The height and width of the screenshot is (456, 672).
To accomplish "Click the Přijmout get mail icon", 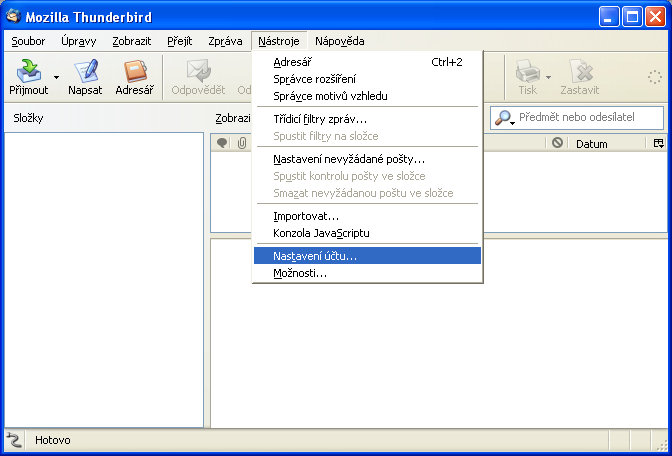I will [x=29, y=71].
